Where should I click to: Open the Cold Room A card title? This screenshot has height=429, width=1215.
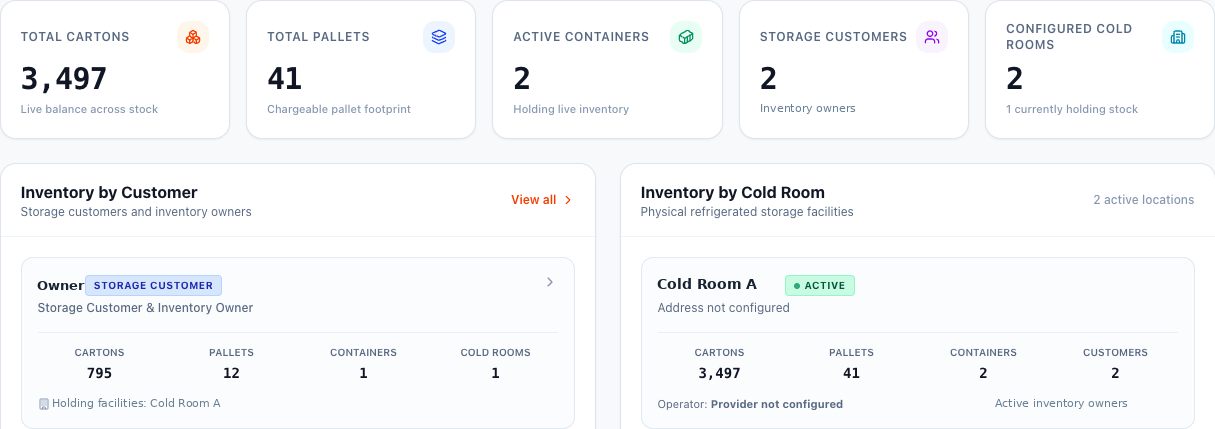pos(707,284)
